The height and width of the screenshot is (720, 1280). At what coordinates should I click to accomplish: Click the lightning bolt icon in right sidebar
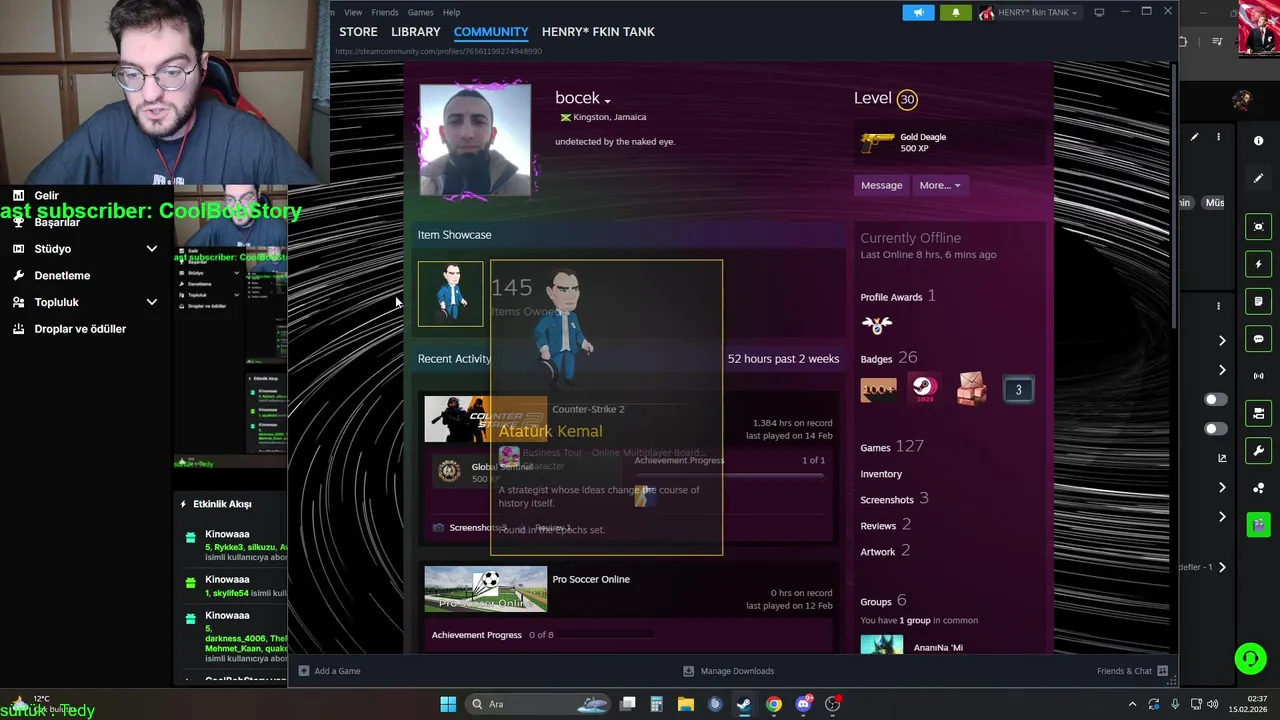tap(1258, 264)
